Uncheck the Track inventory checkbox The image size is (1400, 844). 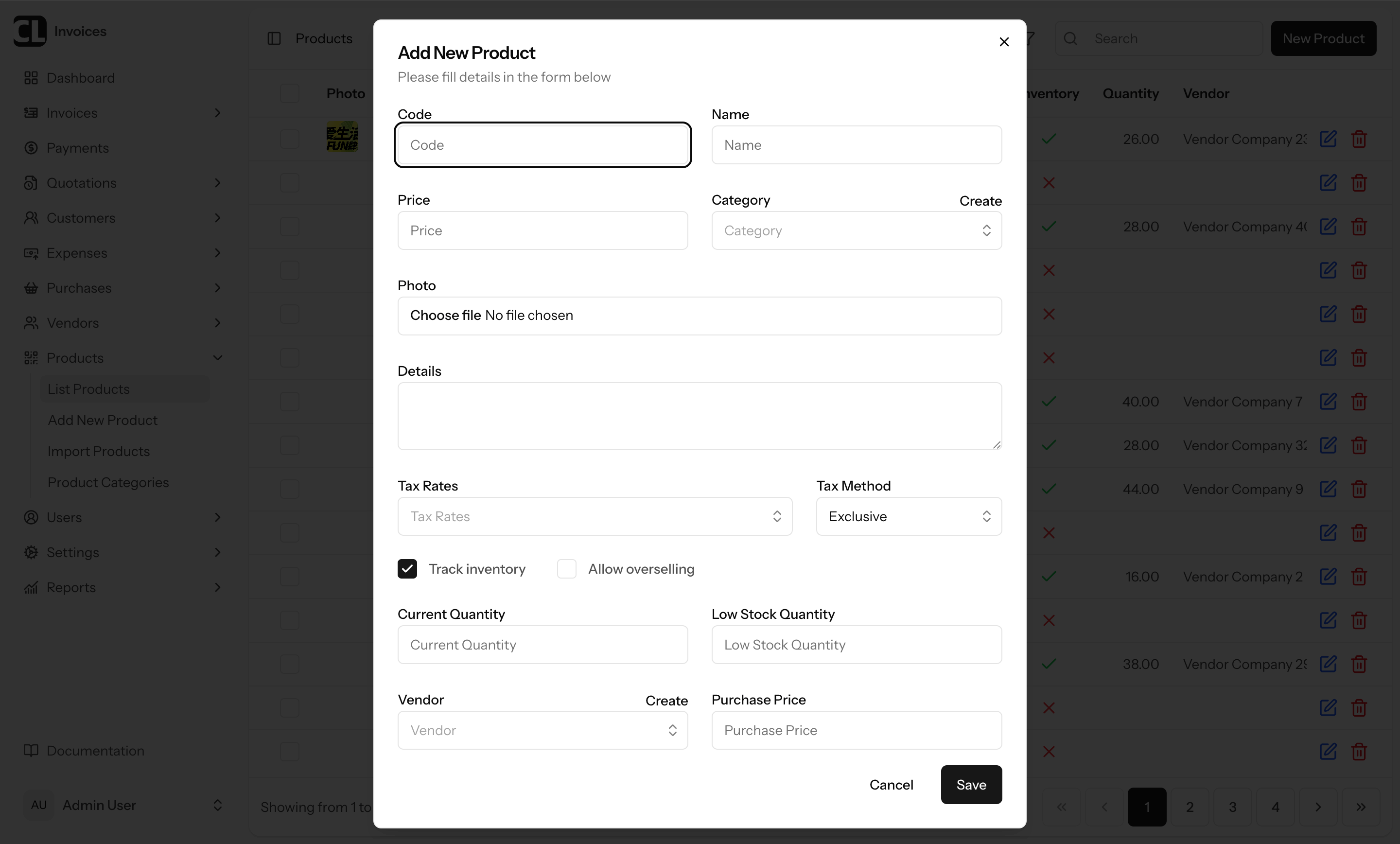[407, 568]
